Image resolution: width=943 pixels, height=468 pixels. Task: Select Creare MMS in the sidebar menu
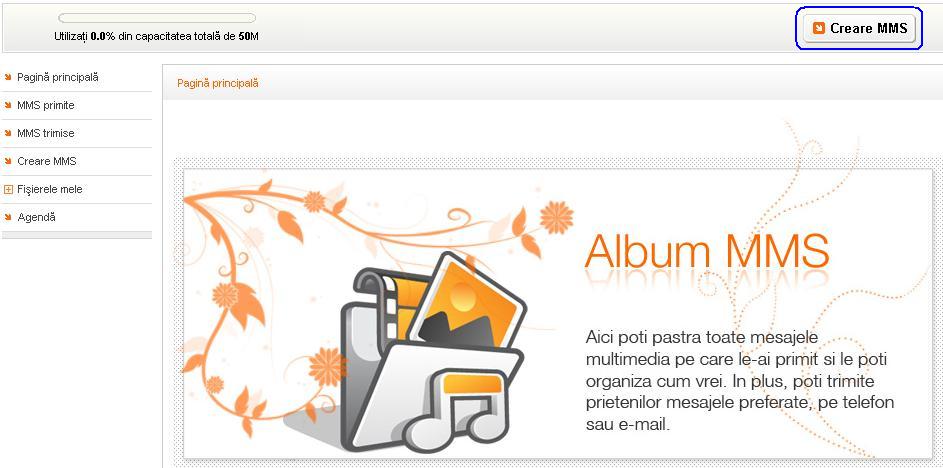(47, 161)
